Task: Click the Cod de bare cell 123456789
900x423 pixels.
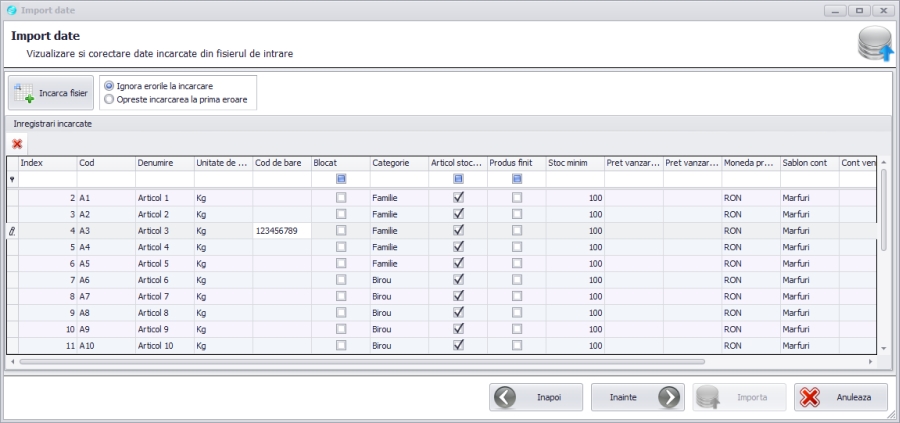Action: [281, 230]
